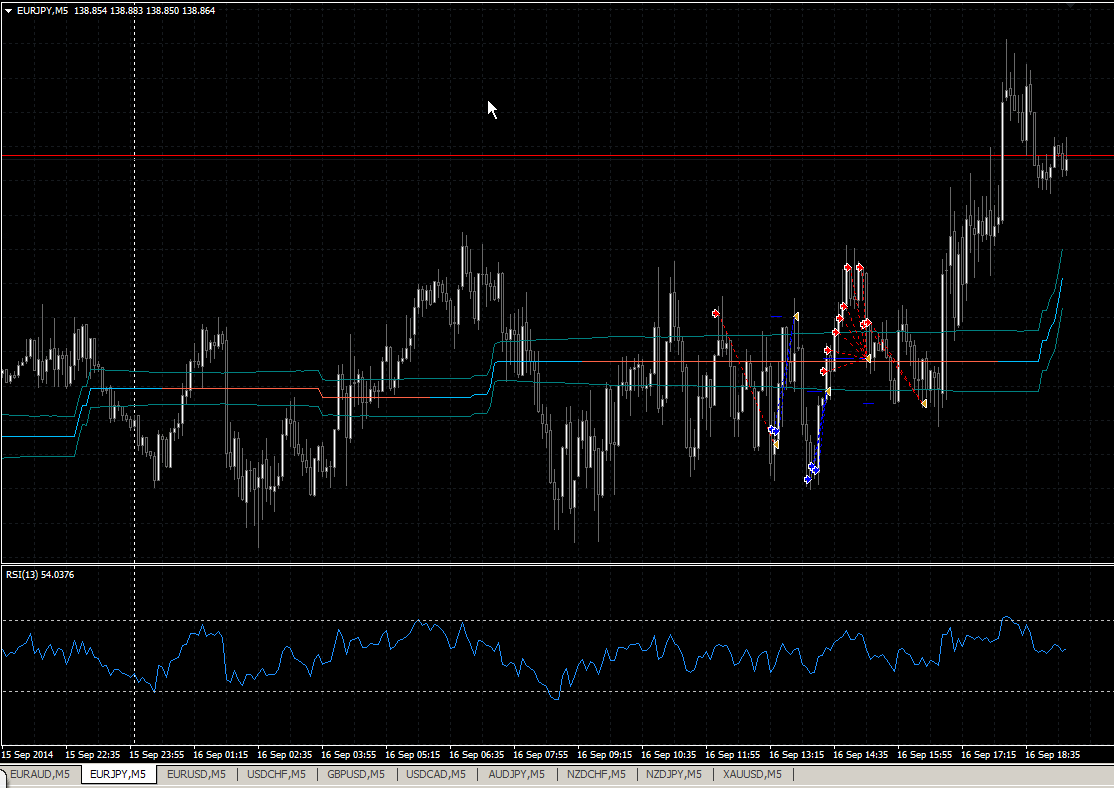Viewport: 1114px width, 788px height.
Task: Select the USDCAD,M5 chart tab
Action: (436, 774)
